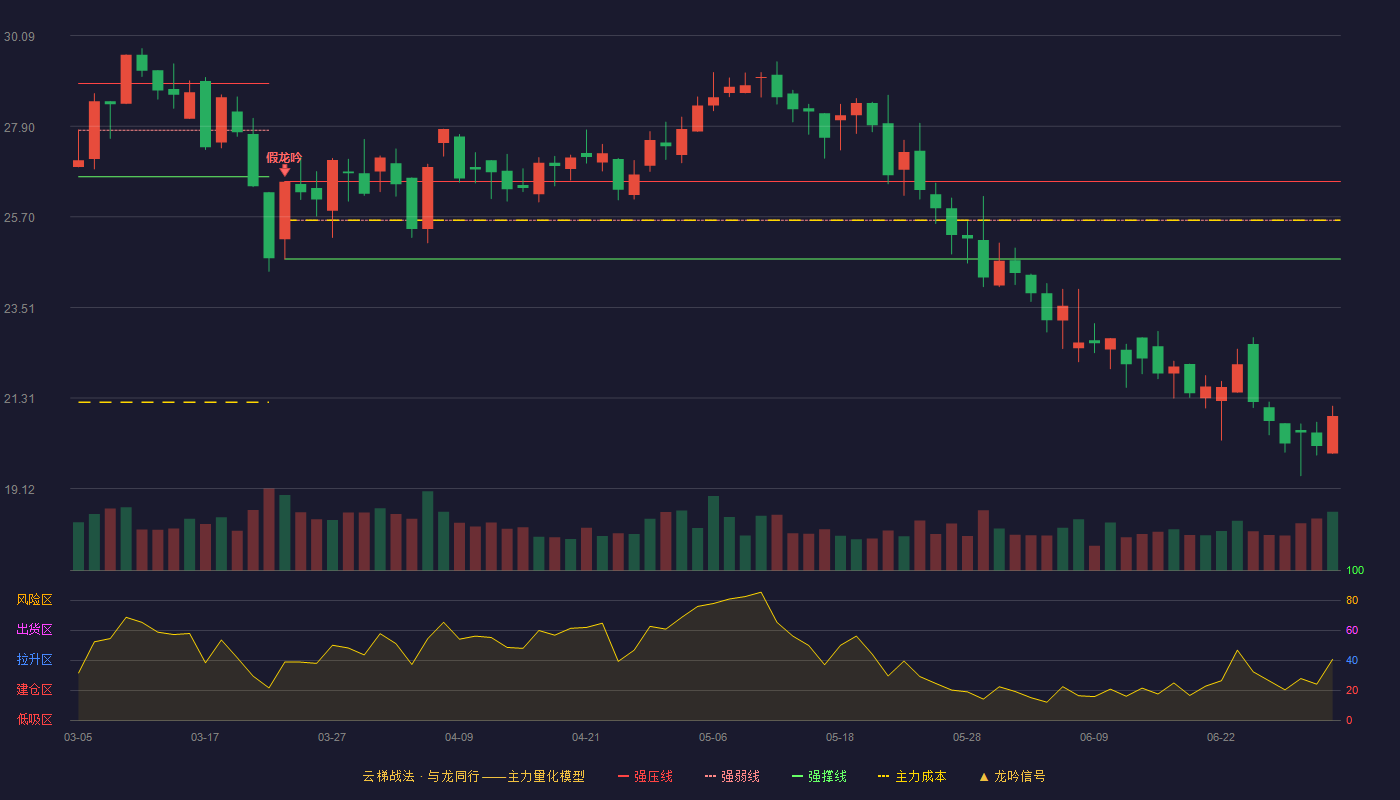Screen dimensions: 1400x800
Task: Click the 龙吟信号 legend text
Action: click(x=1020, y=776)
